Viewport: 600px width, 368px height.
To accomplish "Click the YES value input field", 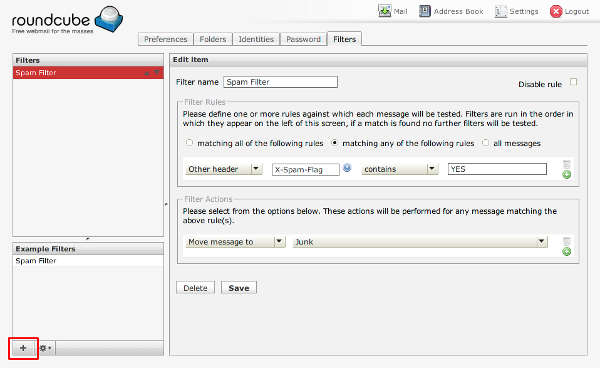I will pyautogui.click(x=497, y=169).
